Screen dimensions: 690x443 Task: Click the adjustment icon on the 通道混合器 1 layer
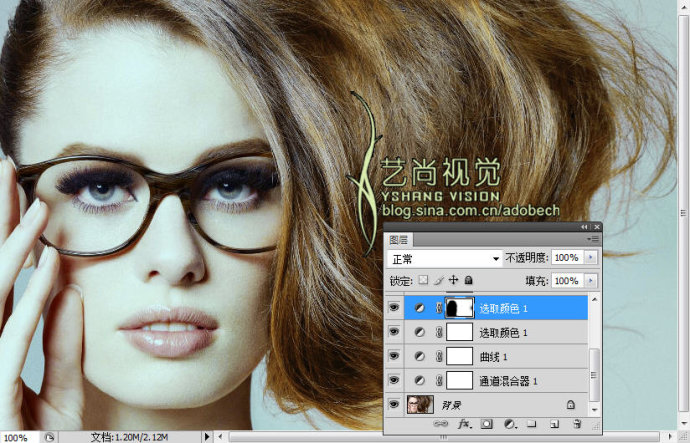click(x=420, y=381)
